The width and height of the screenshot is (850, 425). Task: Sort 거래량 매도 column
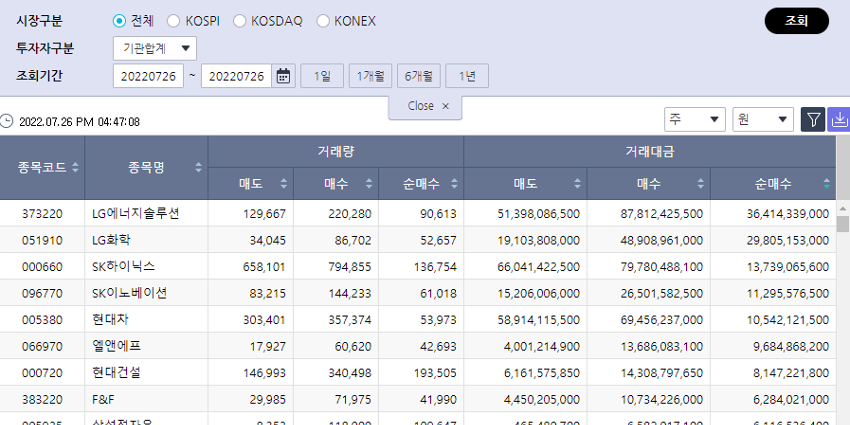coord(284,184)
